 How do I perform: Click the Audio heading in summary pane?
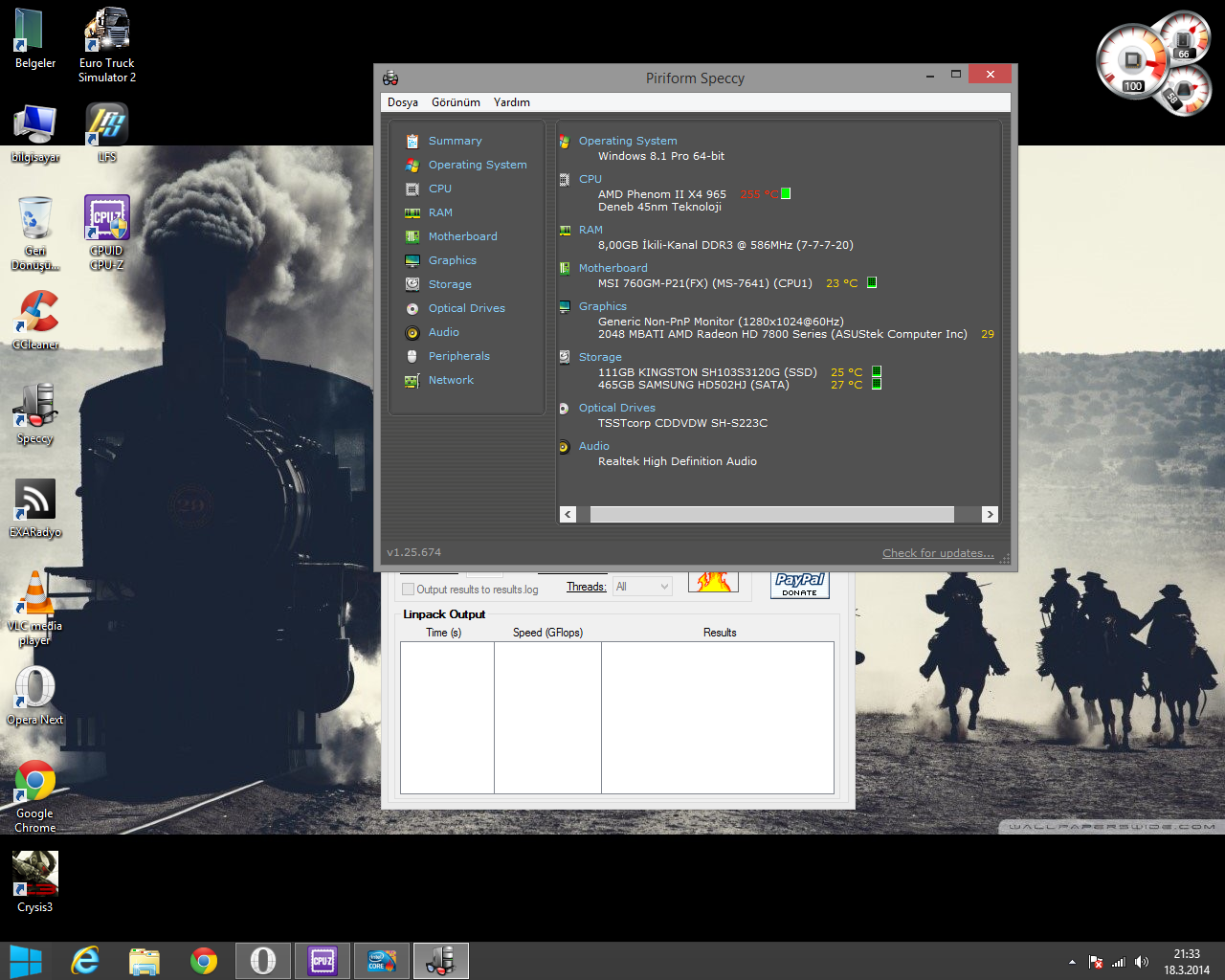(x=594, y=446)
